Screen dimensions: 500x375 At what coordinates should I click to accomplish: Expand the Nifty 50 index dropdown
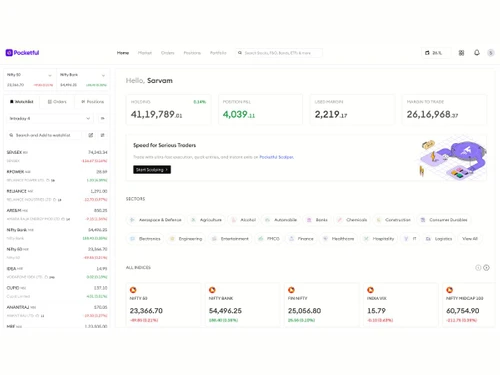50,75
